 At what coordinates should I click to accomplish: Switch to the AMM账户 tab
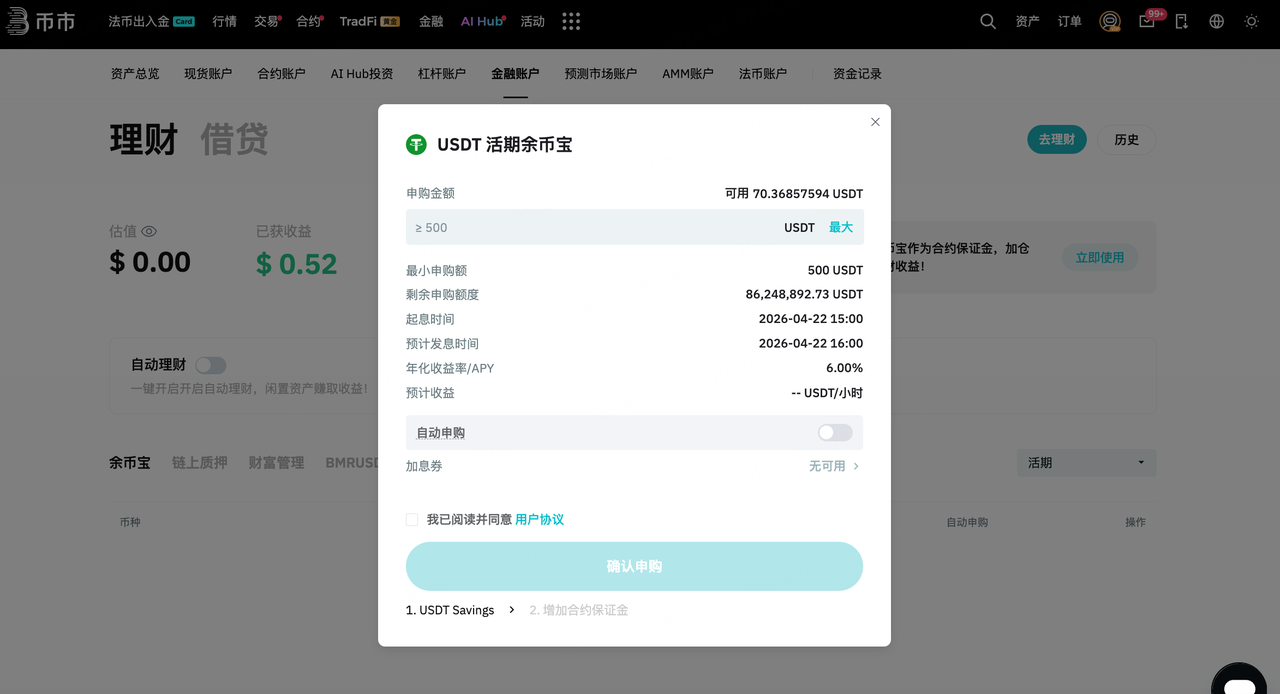688,74
